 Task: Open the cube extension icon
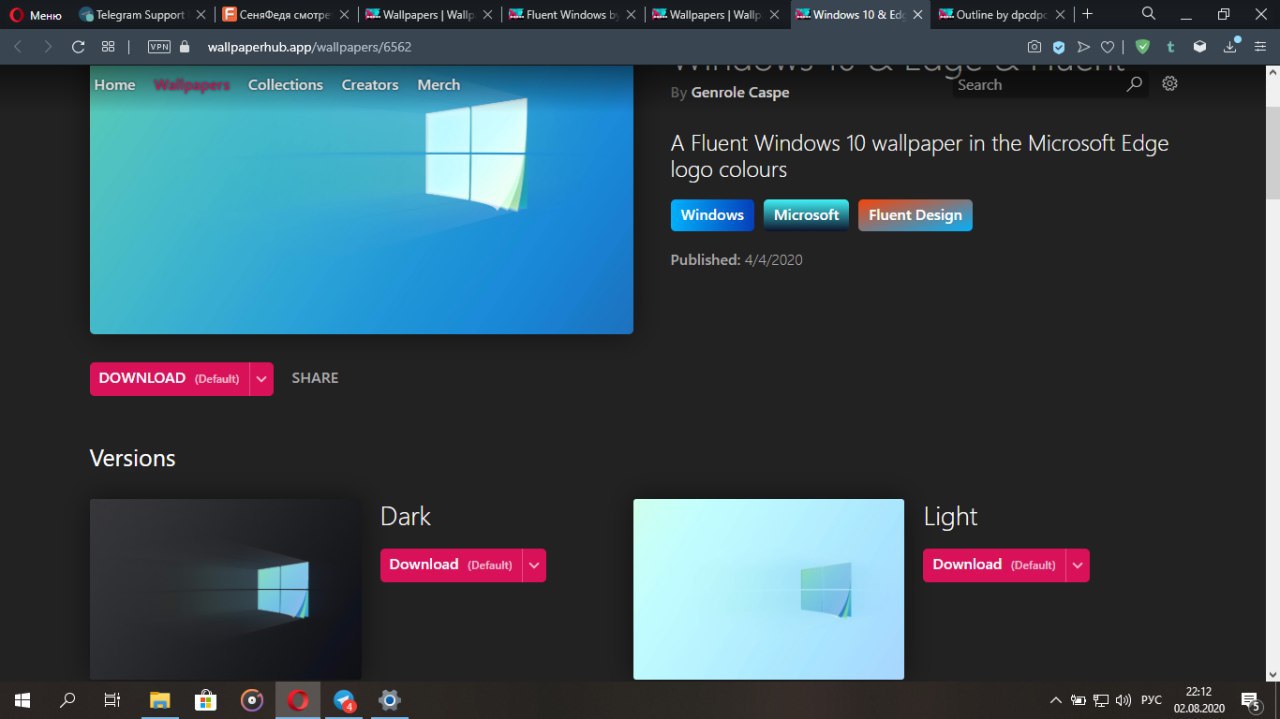(x=1200, y=47)
